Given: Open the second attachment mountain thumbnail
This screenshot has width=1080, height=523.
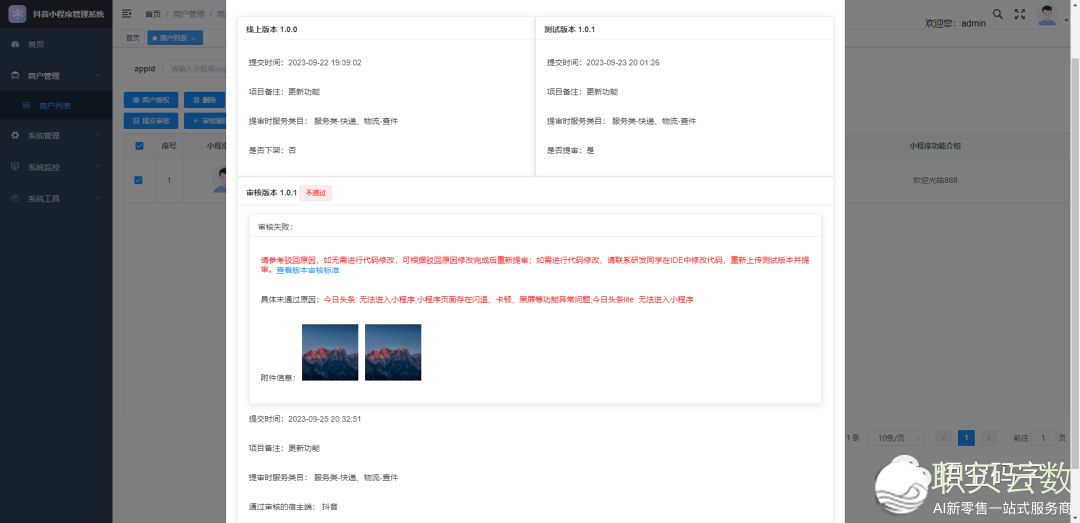Looking at the screenshot, I should tap(393, 352).
